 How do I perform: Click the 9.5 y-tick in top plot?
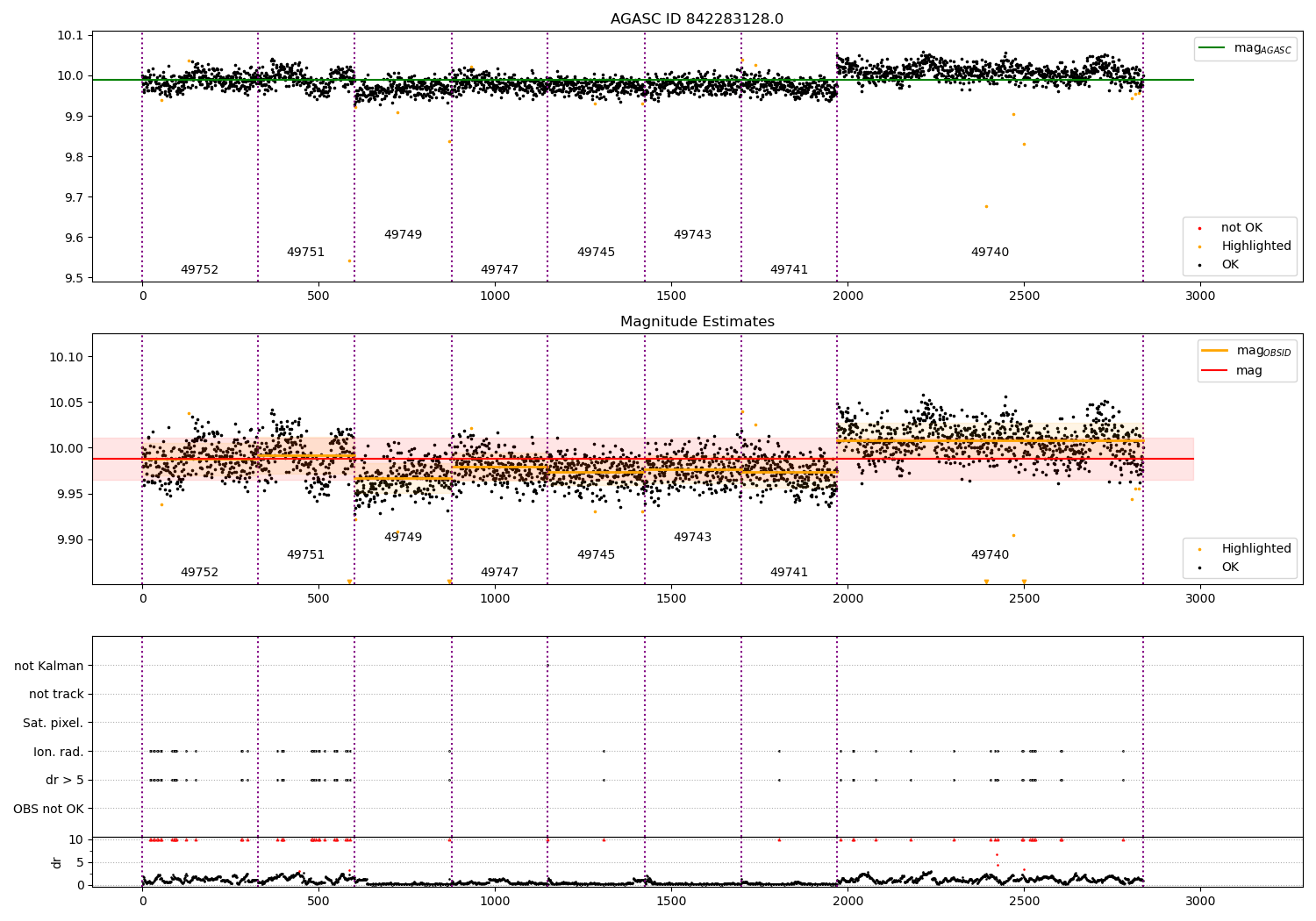pos(74,279)
